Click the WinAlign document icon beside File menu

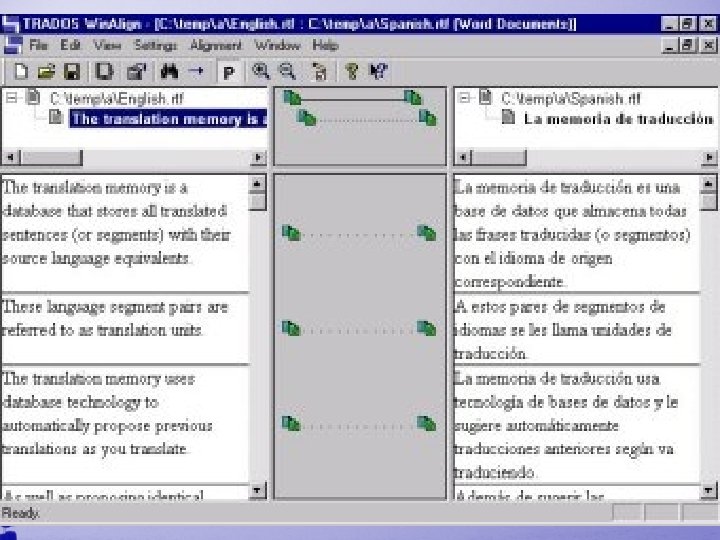coord(13,45)
